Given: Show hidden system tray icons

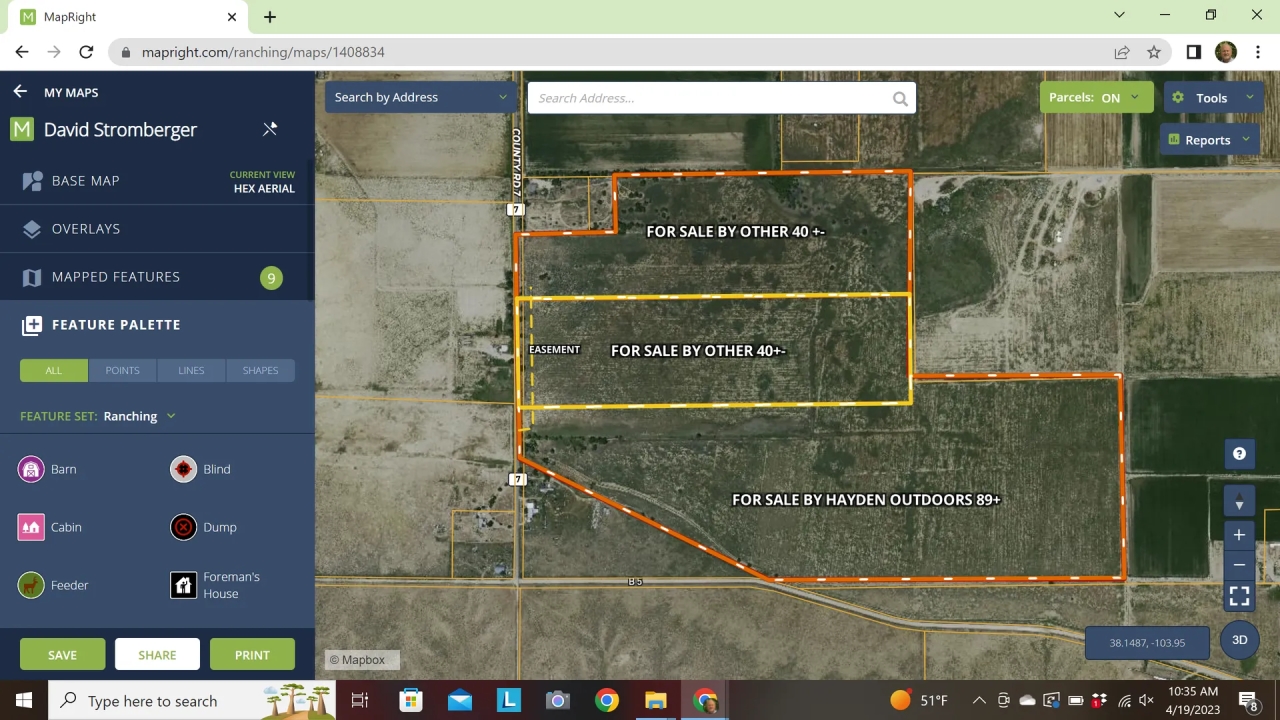Looking at the screenshot, I should point(979,701).
